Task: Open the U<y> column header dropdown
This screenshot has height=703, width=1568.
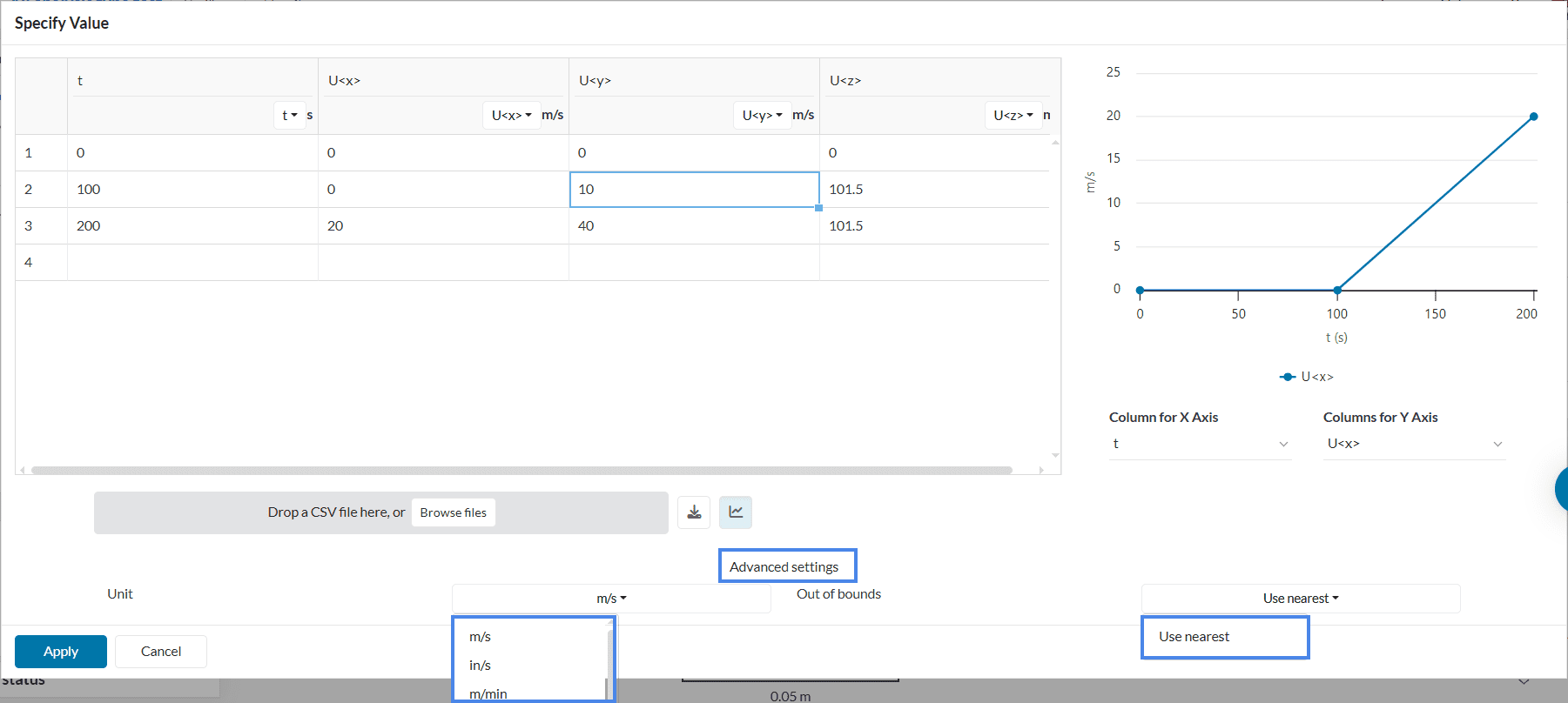Action: 763,115
